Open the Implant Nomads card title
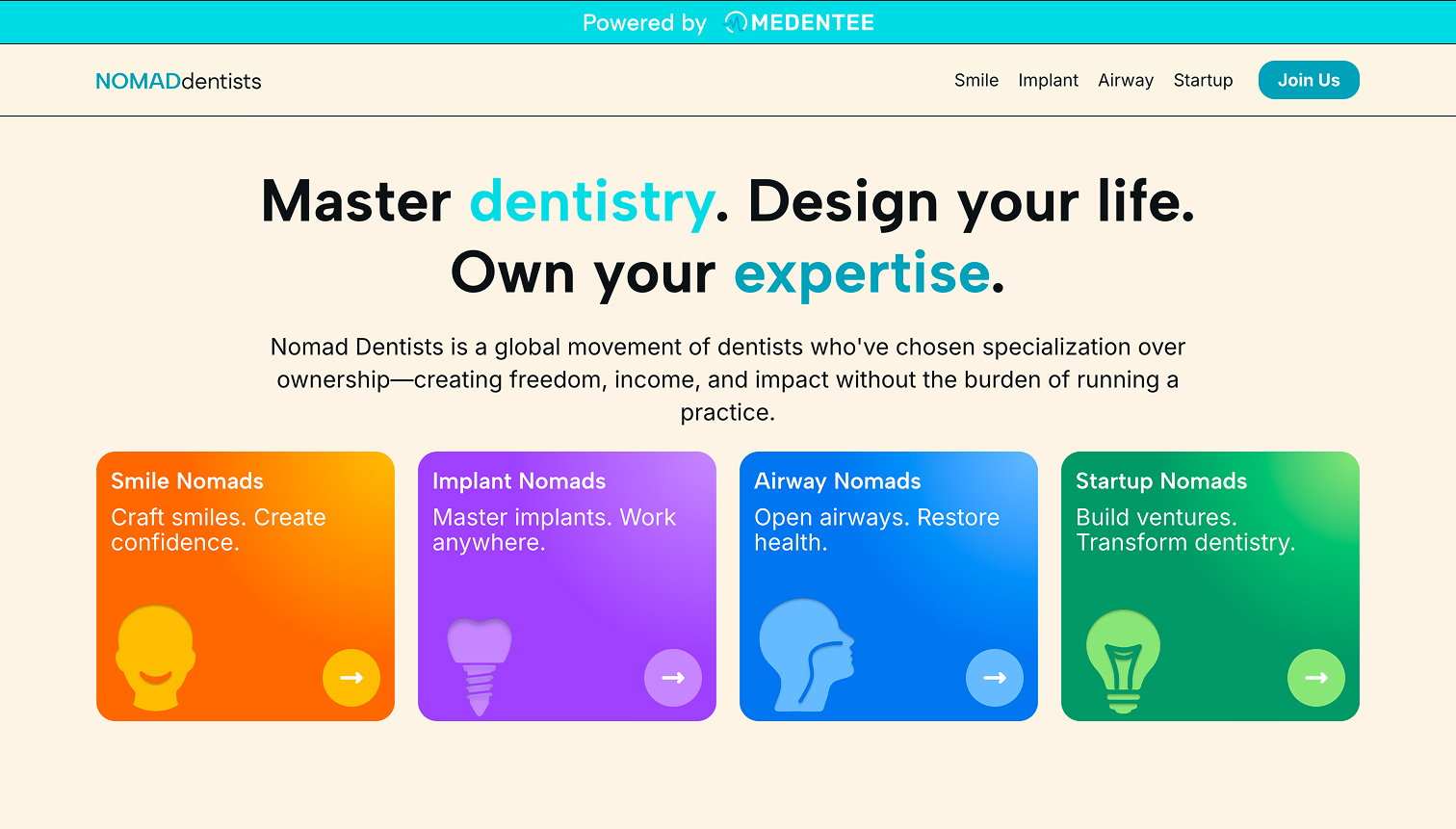The height and width of the screenshot is (829, 1456). 519,480
